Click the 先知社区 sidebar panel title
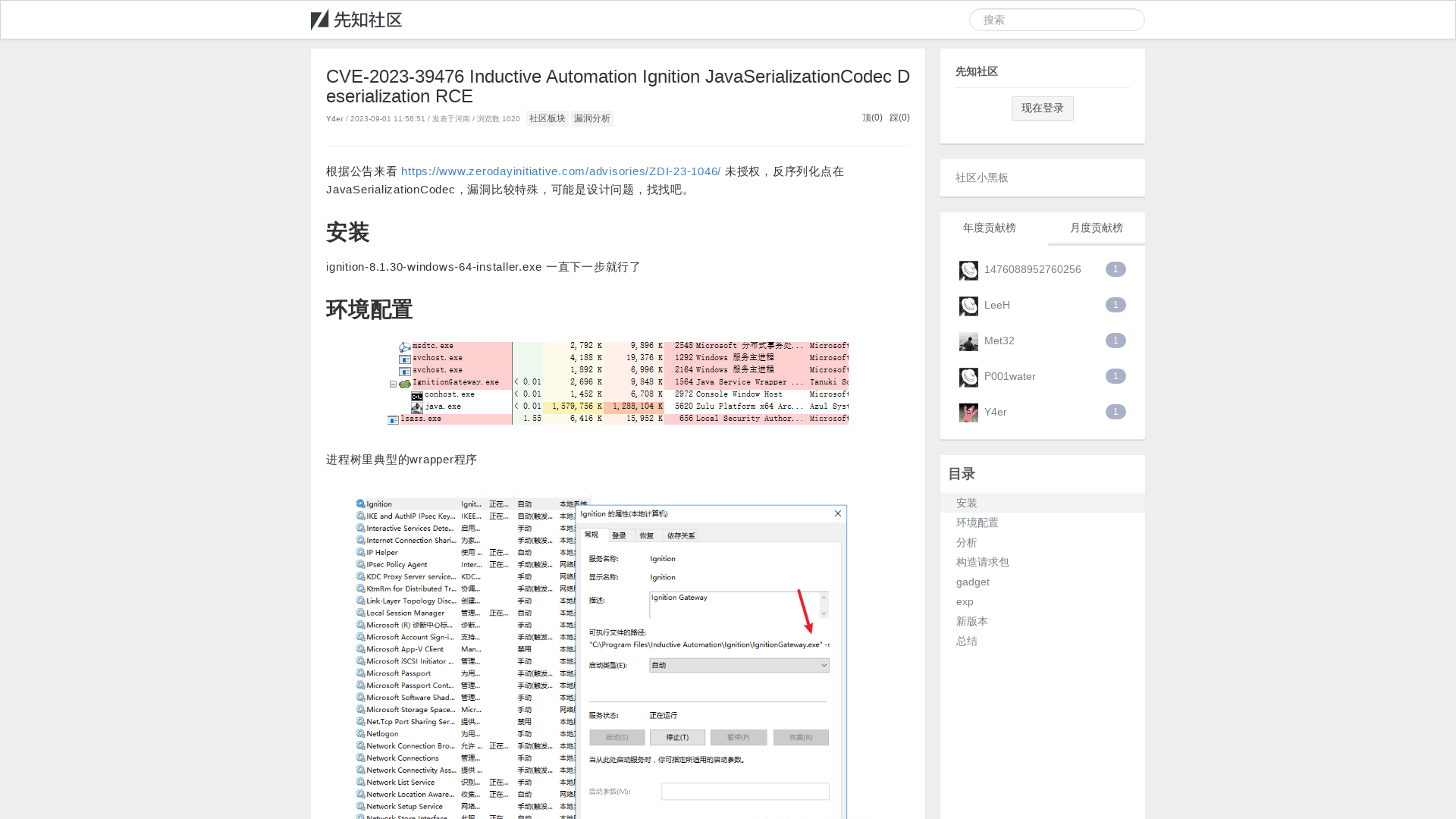Screen dimensions: 1456x819 (976, 71)
